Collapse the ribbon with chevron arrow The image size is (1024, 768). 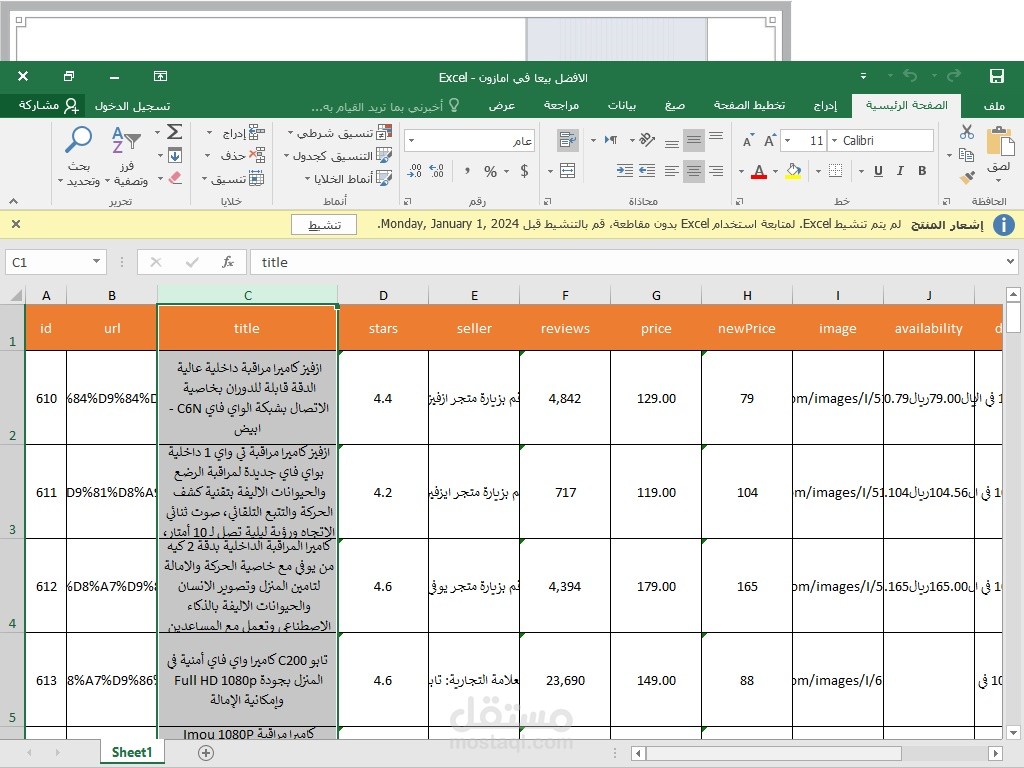pyautogui.click(x=13, y=201)
